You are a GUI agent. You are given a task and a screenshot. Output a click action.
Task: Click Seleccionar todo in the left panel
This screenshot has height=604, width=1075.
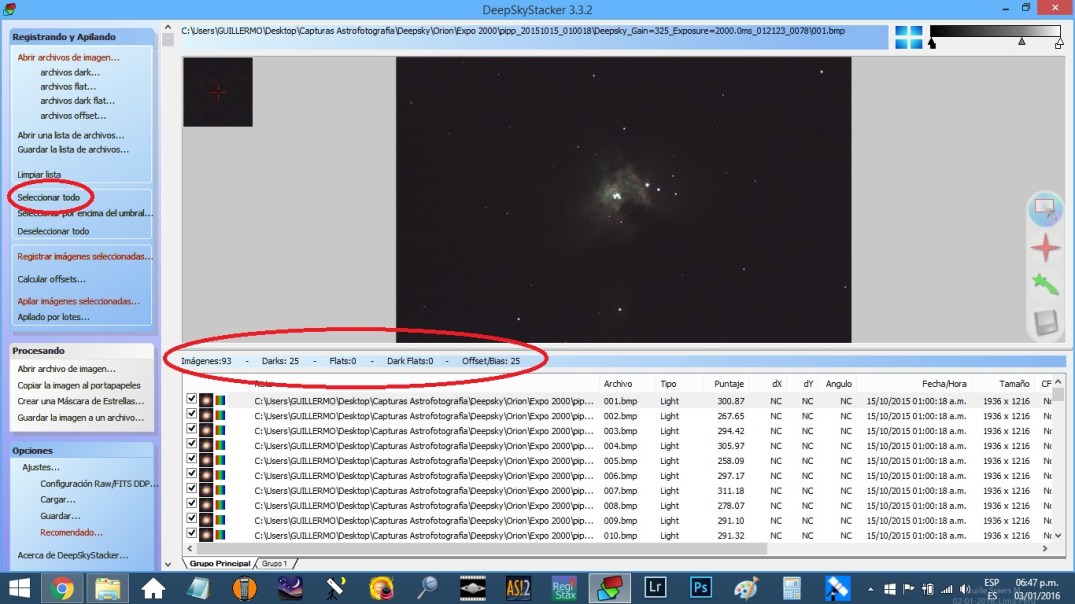coord(47,197)
